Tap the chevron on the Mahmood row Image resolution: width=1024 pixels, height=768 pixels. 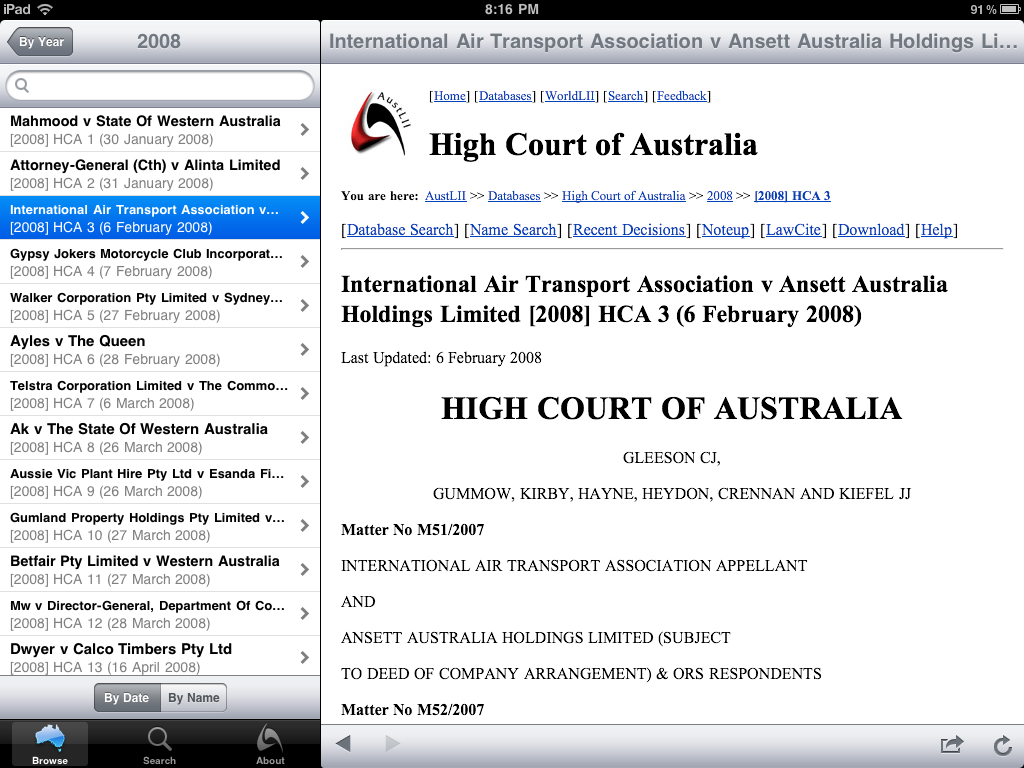[x=304, y=129]
